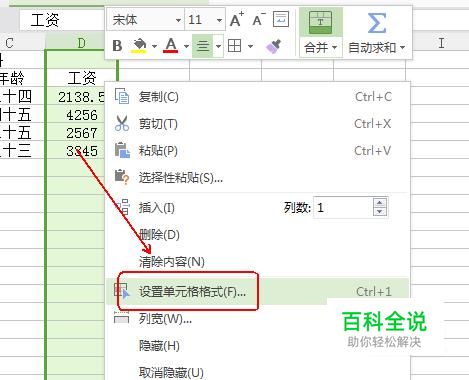Click the borders grid icon
This screenshot has width=469, height=380.
click(234, 46)
